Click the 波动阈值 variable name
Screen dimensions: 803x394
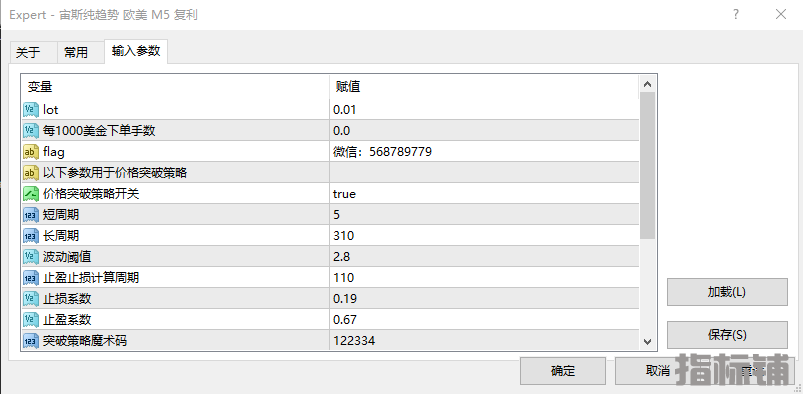point(67,257)
